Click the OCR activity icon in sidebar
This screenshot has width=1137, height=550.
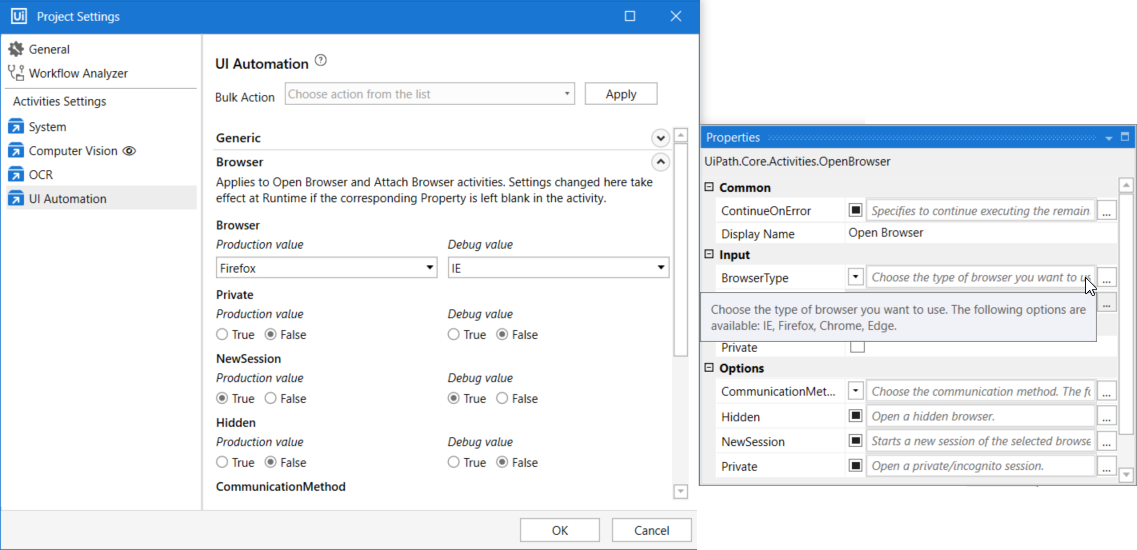coord(15,175)
